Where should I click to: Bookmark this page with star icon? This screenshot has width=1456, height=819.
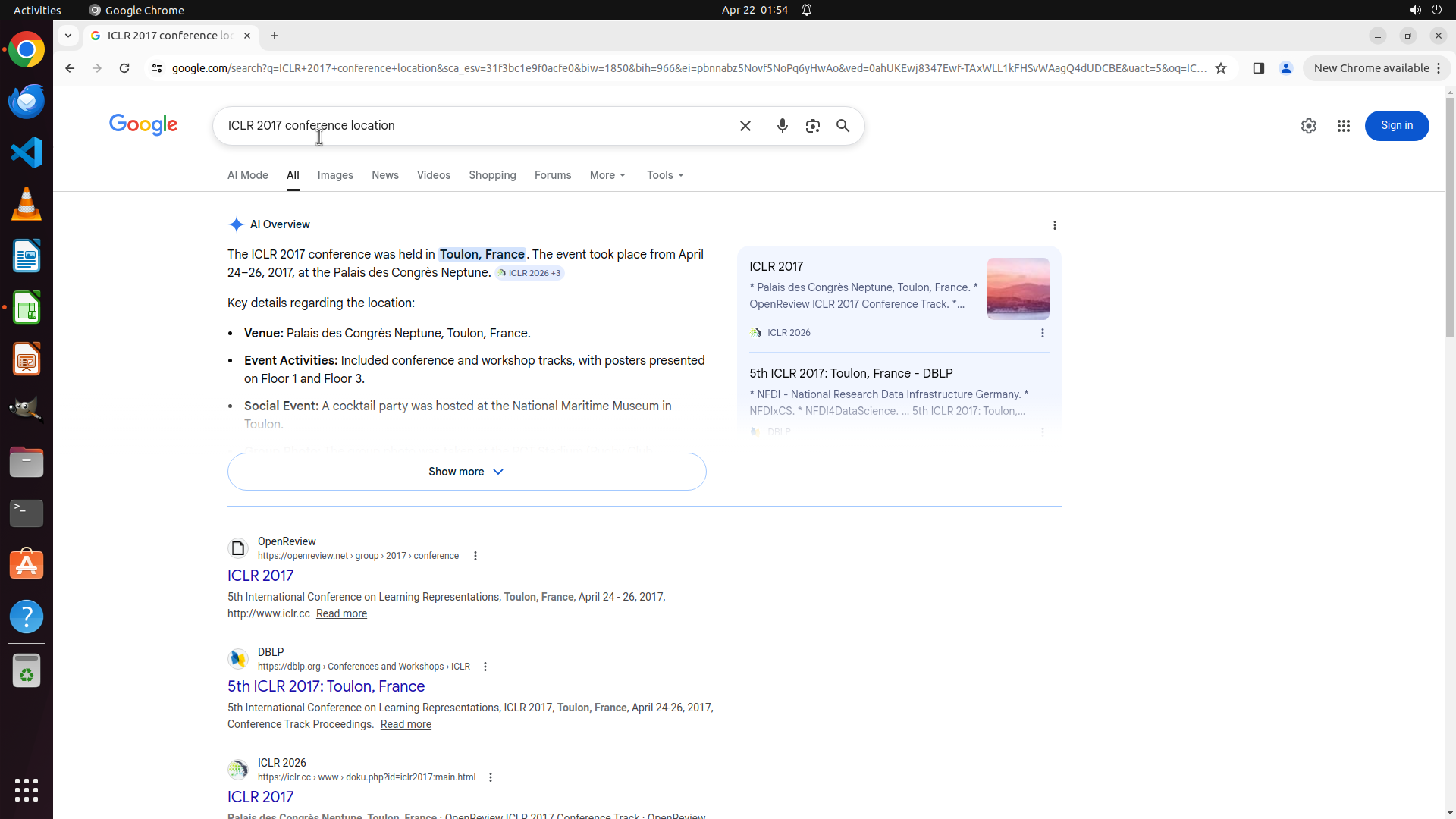click(1220, 68)
